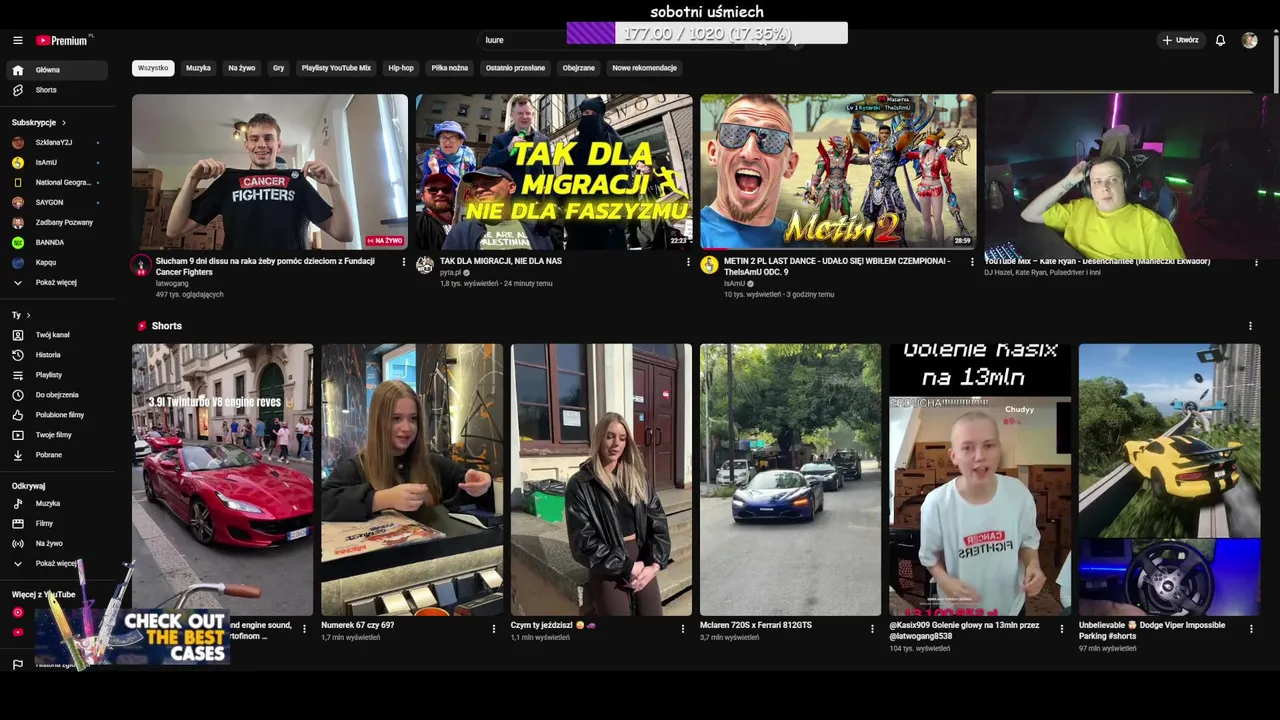Open the Shorts shelf options menu

1250,326
